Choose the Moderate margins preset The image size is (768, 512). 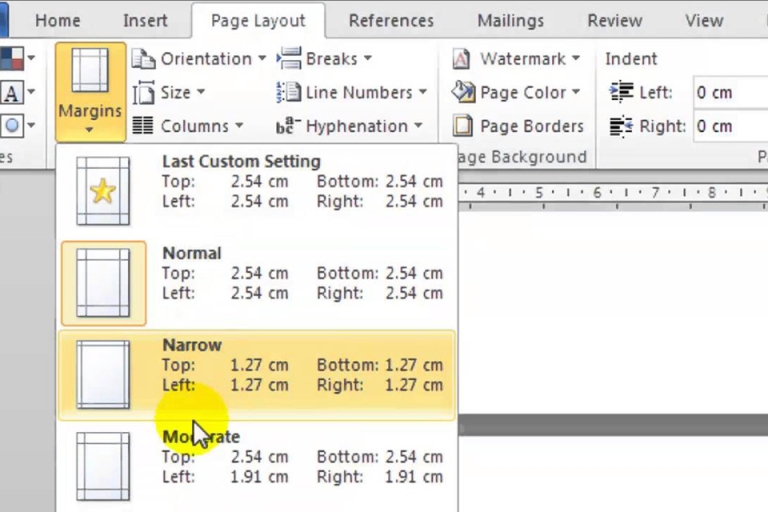tap(257, 466)
